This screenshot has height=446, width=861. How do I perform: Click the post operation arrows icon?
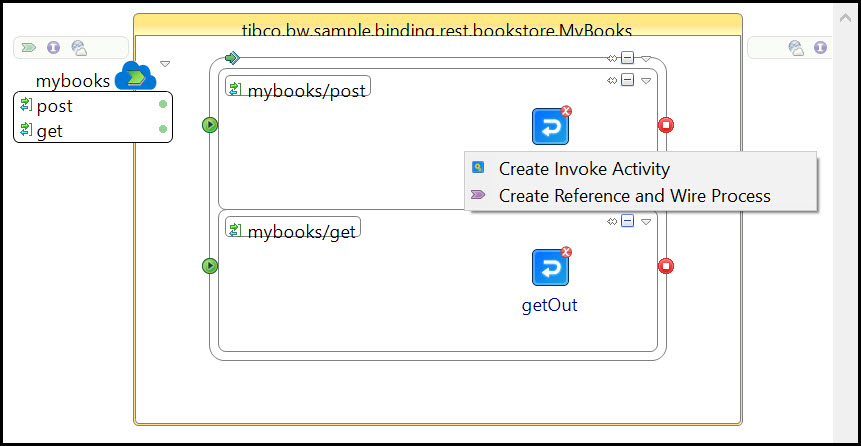pos(26,104)
